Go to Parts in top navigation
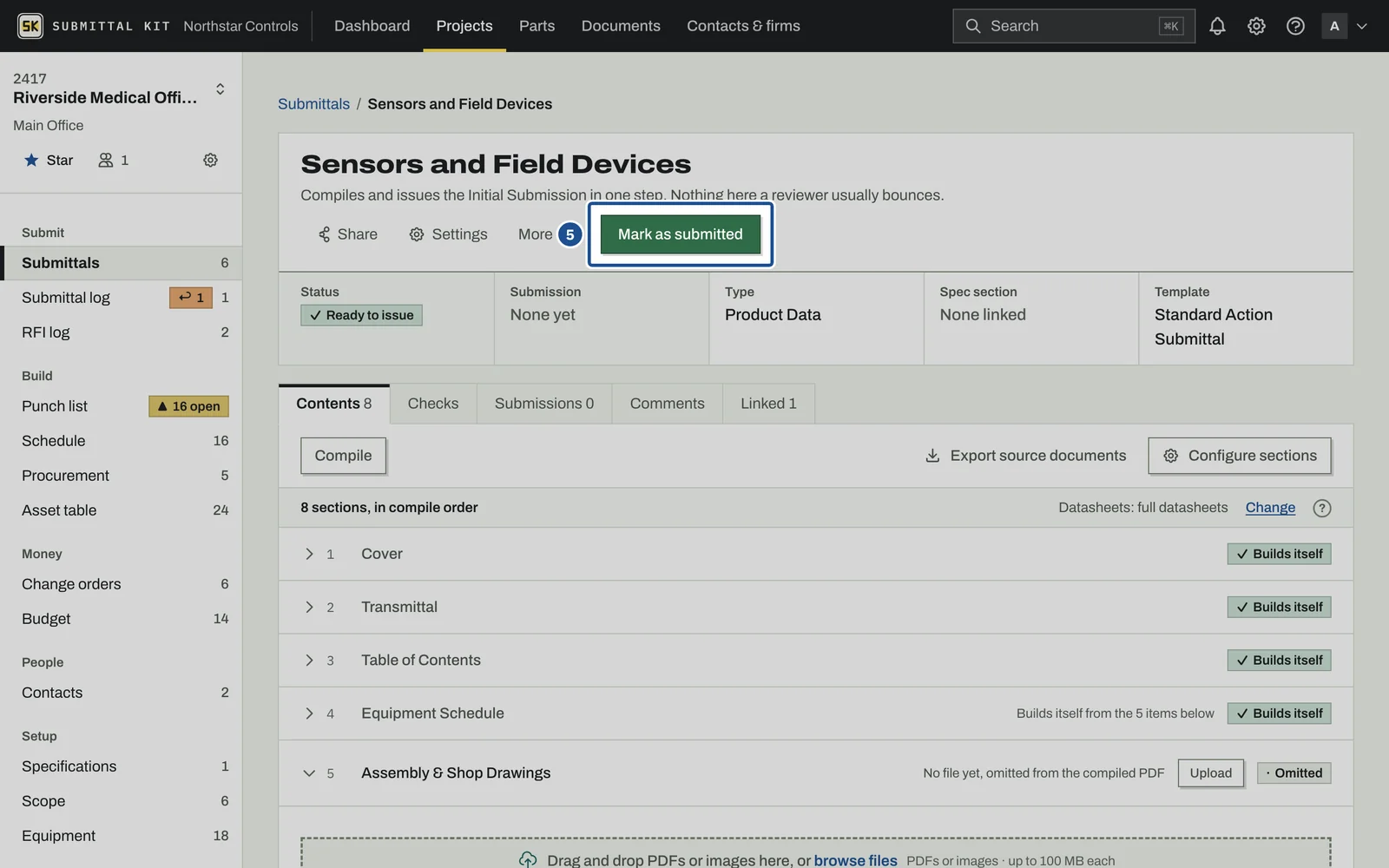1389x868 pixels. click(537, 26)
